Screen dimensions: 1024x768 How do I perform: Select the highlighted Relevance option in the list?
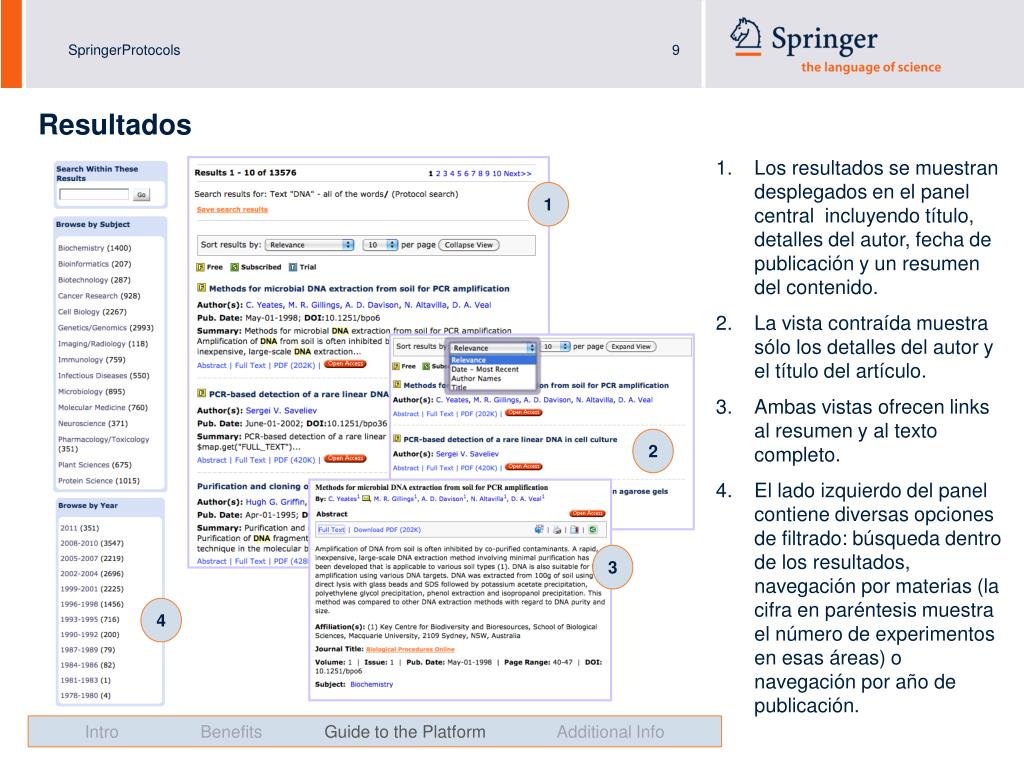[493, 360]
